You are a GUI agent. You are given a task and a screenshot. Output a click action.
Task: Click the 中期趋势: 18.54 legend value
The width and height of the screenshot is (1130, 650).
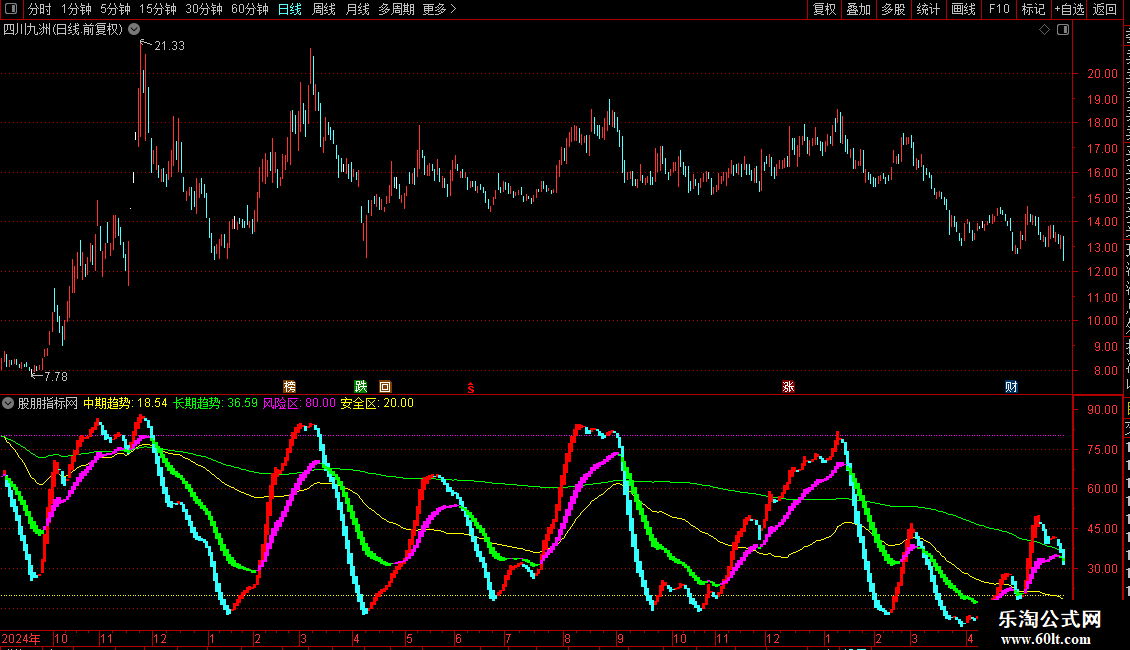click(x=125, y=404)
